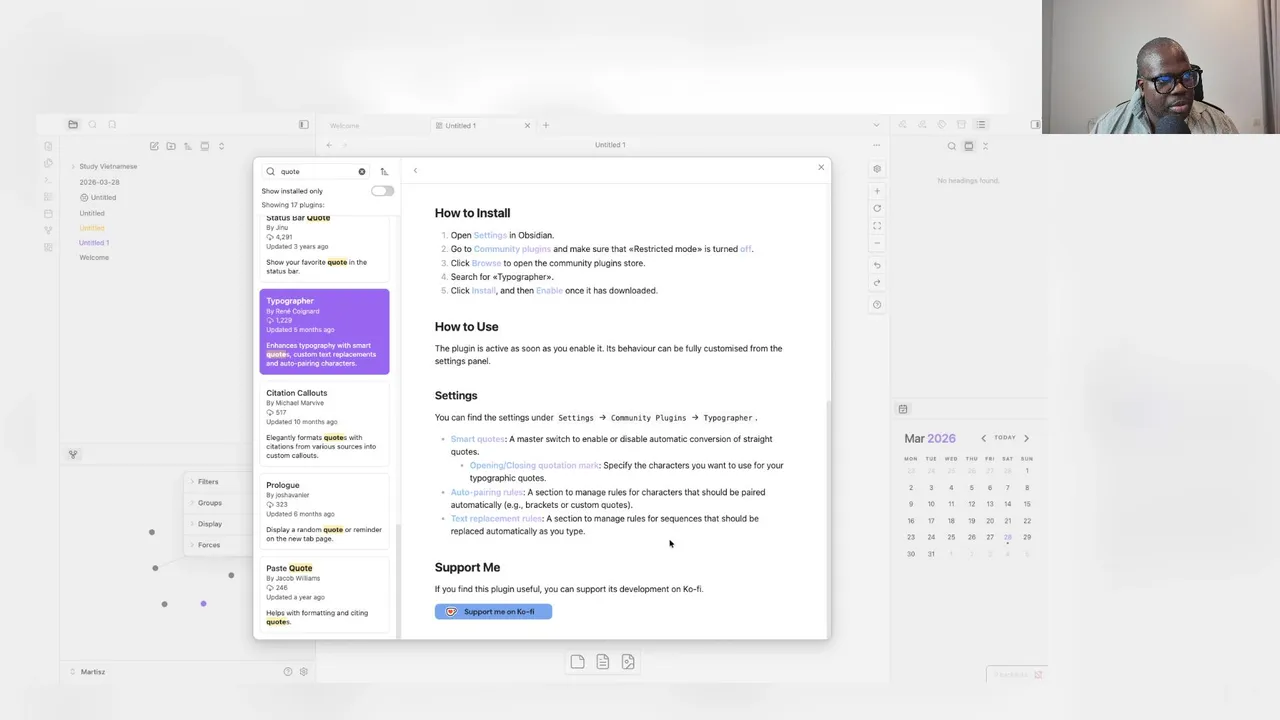
Task: Reset canvas zoom
Action: point(877,208)
